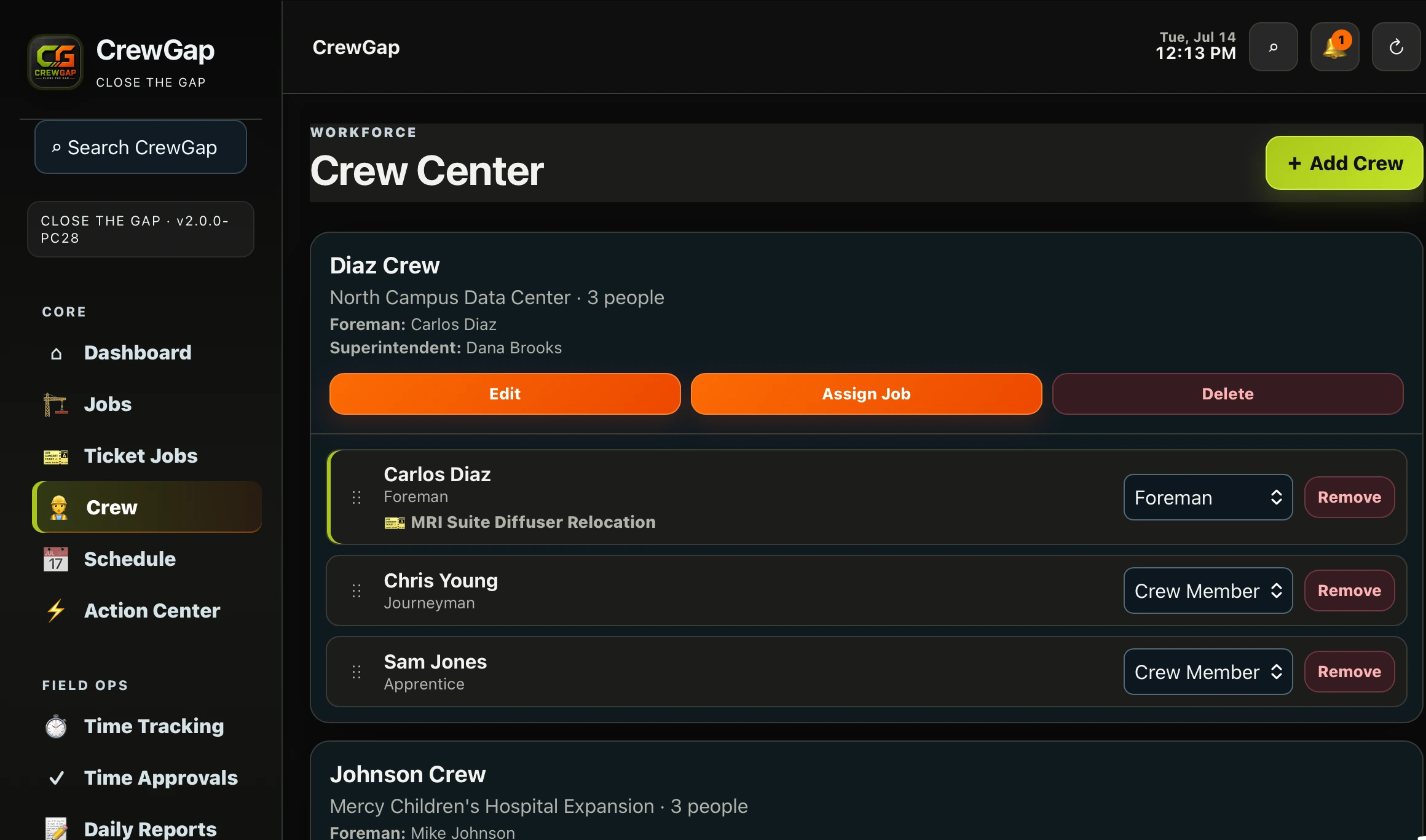Select Crew in sidebar
This screenshot has width=1426, height=840.
147,508
